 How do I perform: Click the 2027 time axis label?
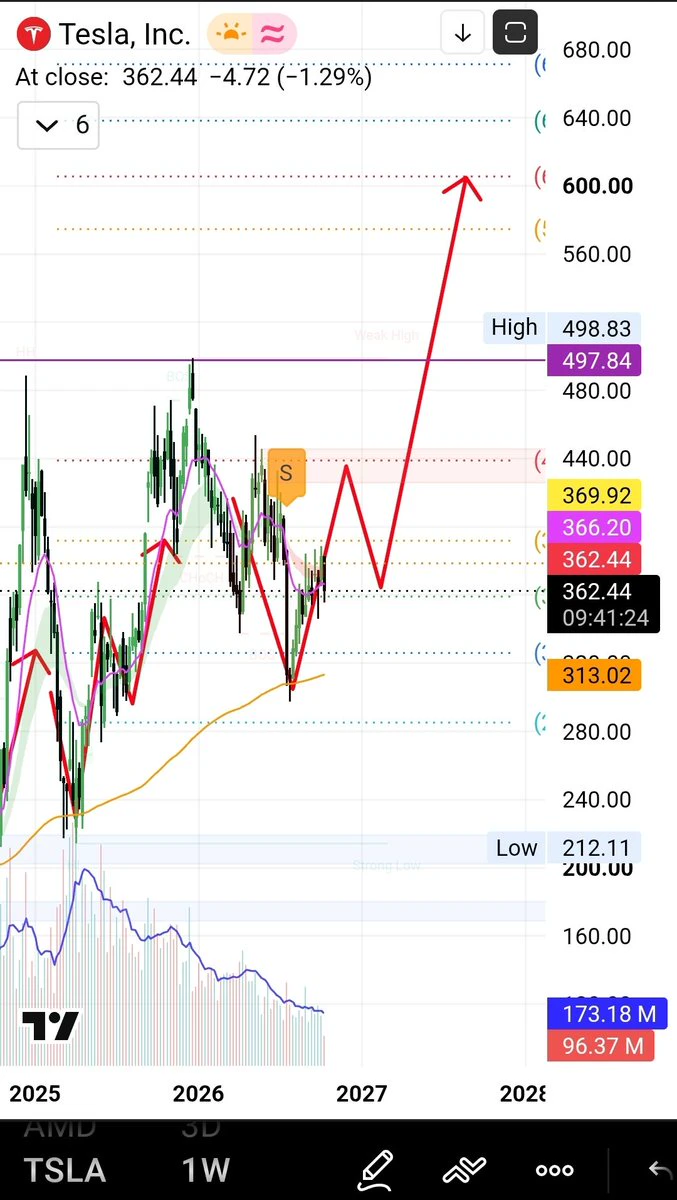[362, 1093]
